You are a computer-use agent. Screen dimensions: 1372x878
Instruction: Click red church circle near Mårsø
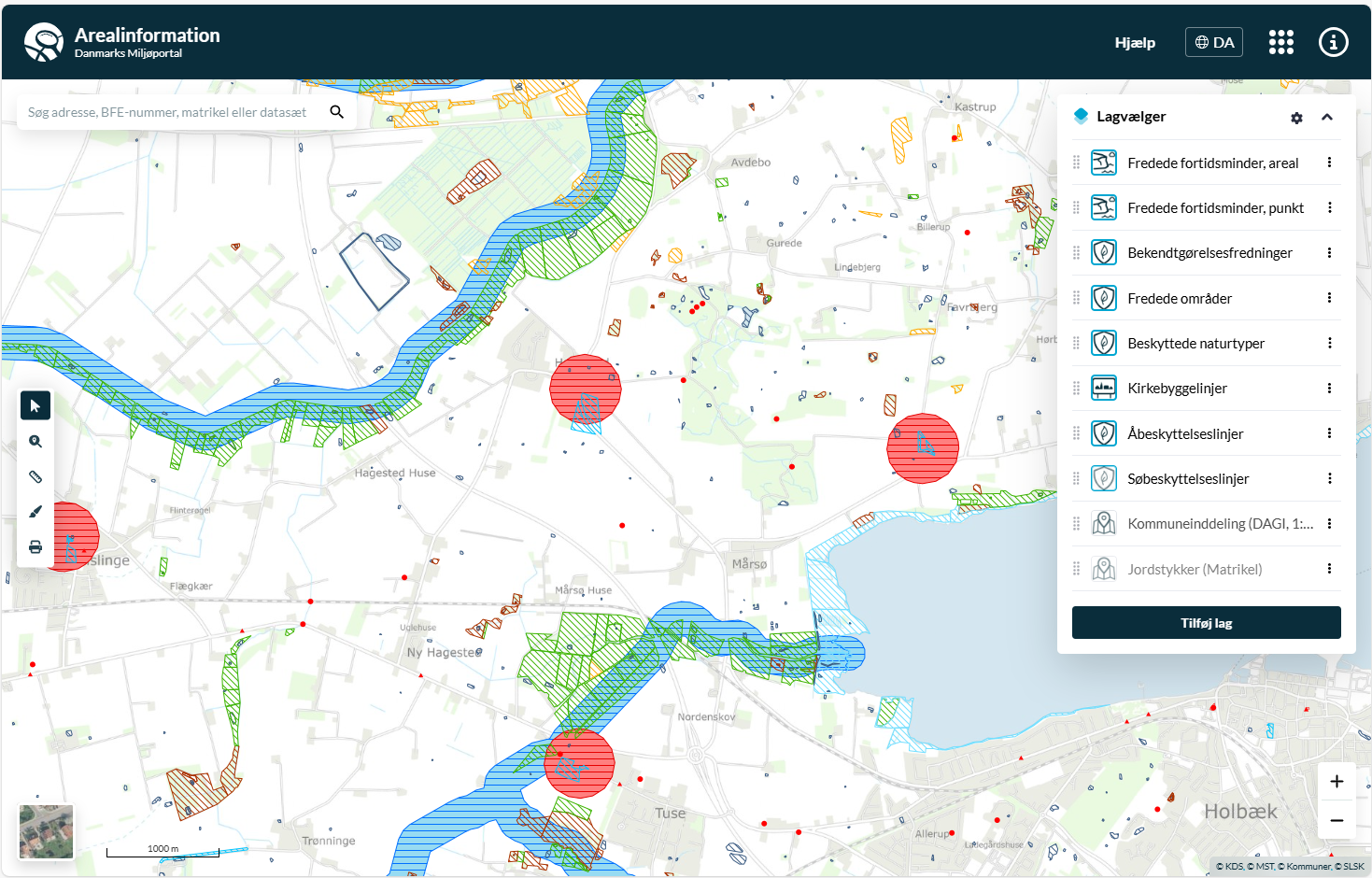[x=923, y=448]
